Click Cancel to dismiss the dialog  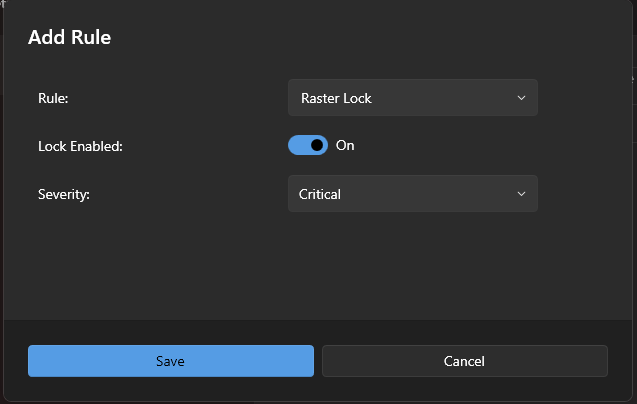[464, 361]
